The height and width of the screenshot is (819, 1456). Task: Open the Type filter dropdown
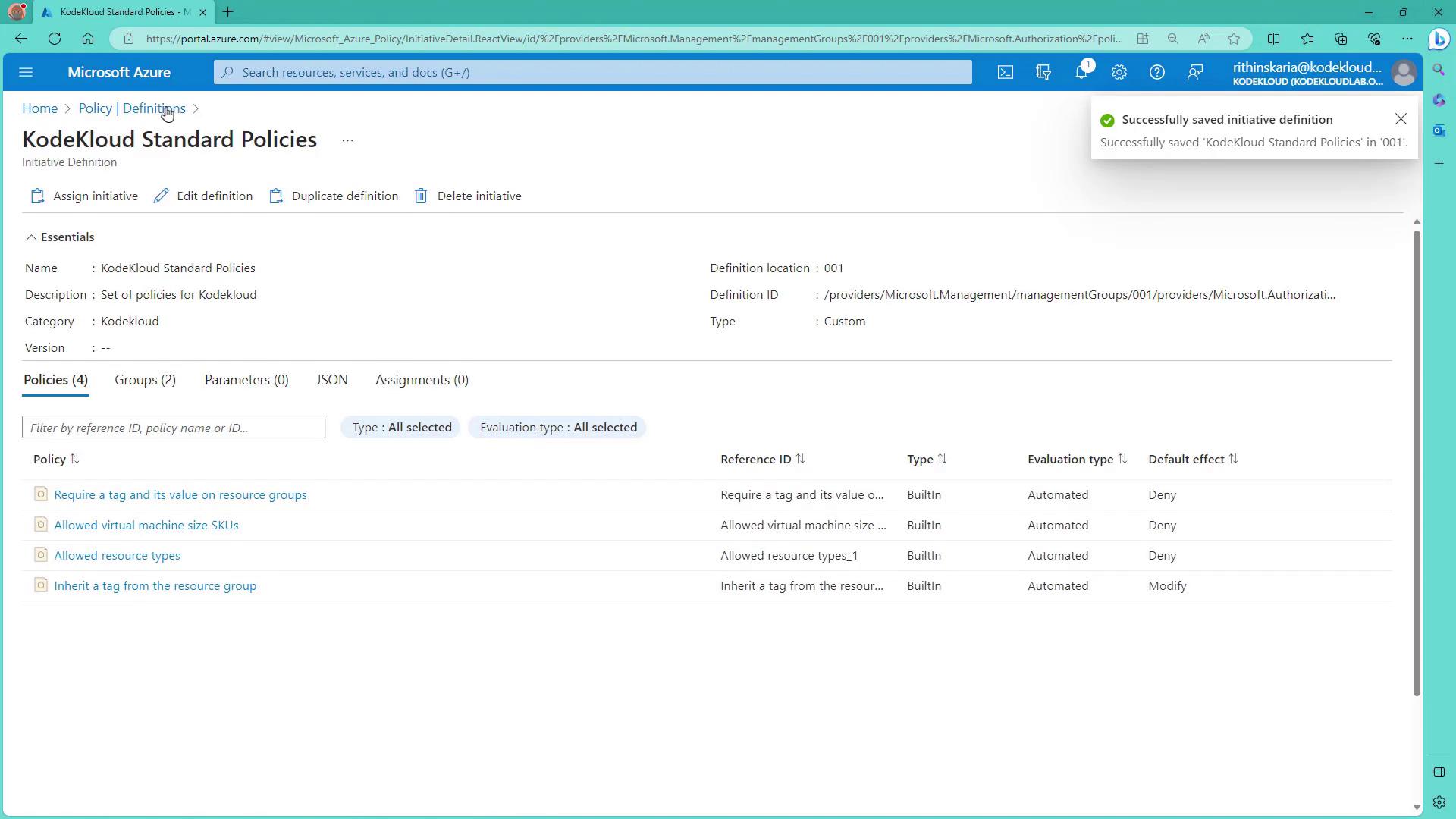(x=401, y=428)
